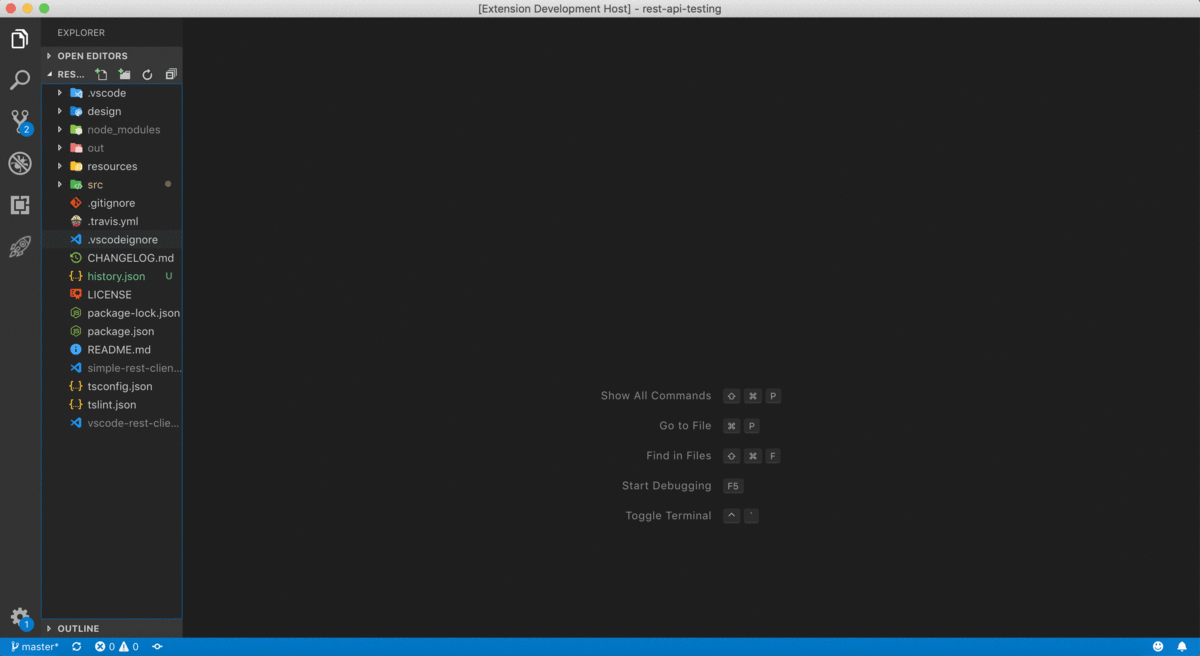
Task: Open the feedback smiley in status bar
Action: (x=1158, y=647)
